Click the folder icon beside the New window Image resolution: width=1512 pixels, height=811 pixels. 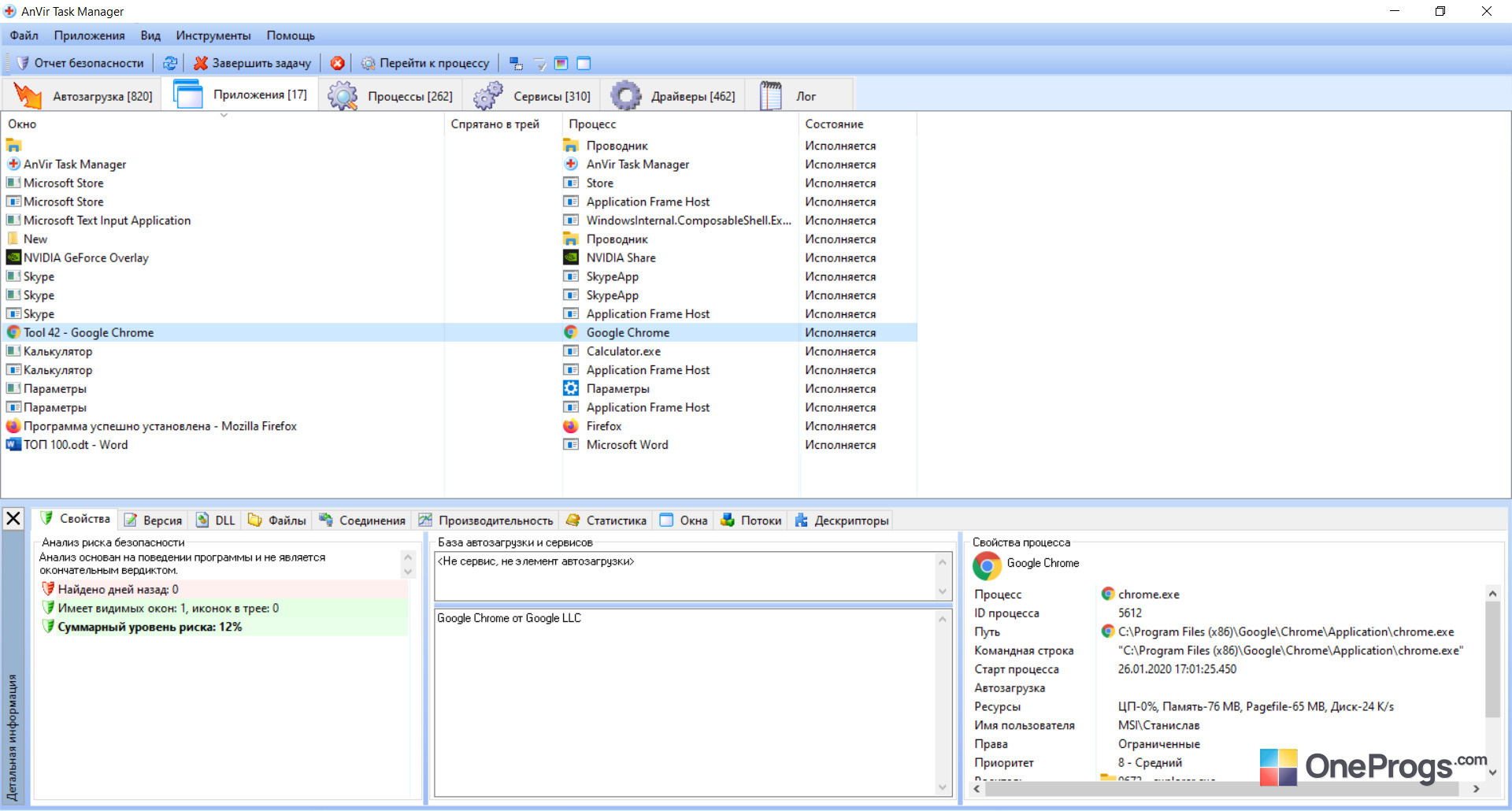click(x=13, y=239)
